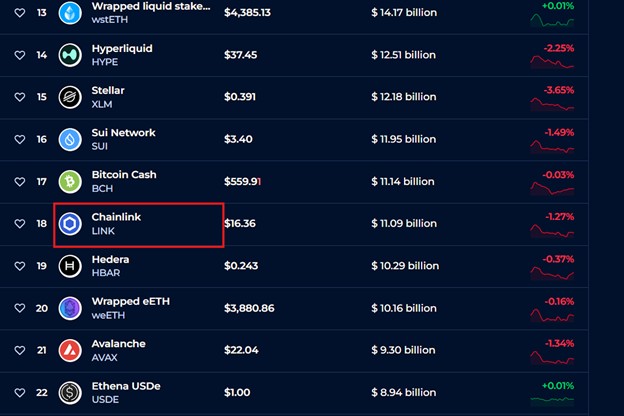
Task: Open the Chainlink coin name link
Action: tap(116, 217)
